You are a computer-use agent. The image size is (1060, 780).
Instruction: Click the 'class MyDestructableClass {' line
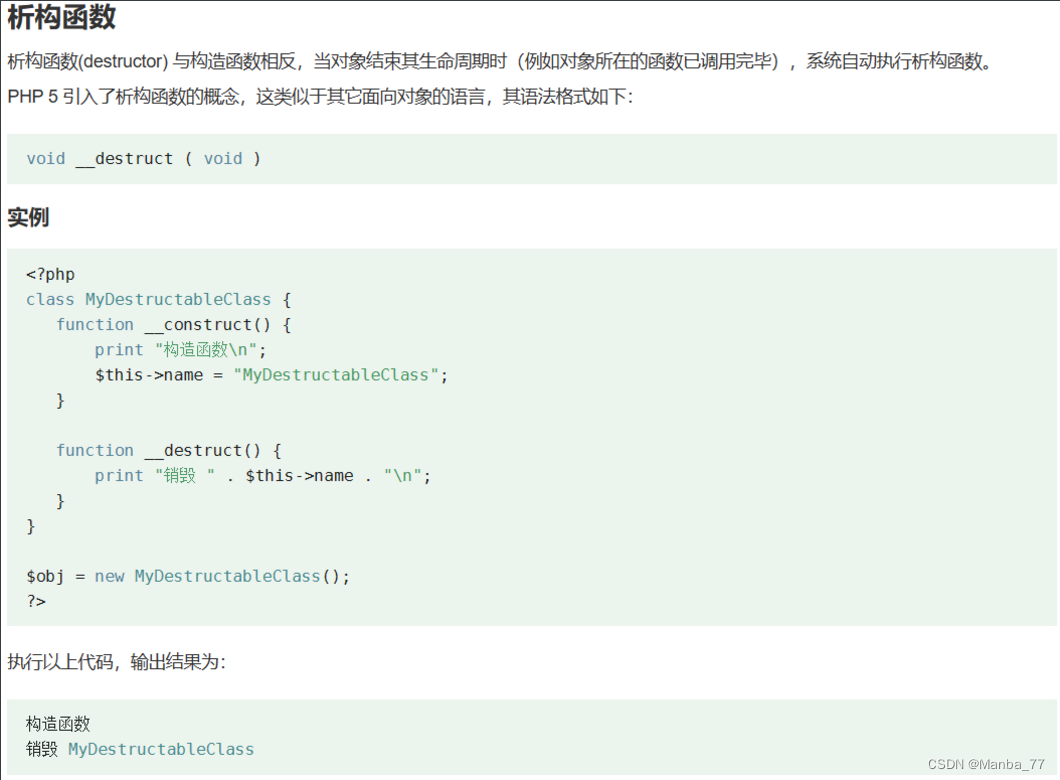click(x=159, y=299)
